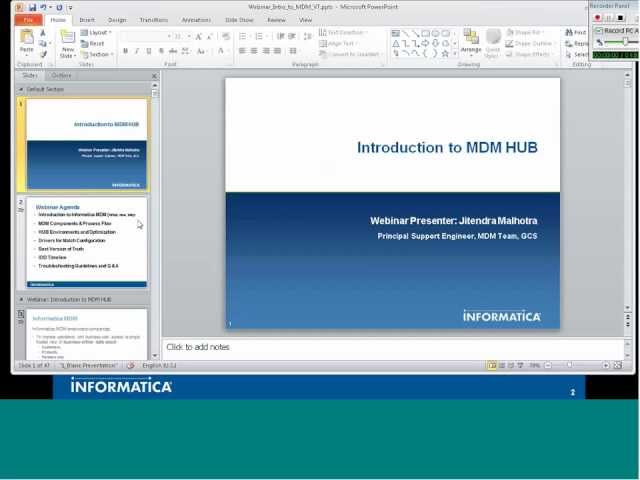
Task: Select the Format Painter brush icon
Action: 43,54
